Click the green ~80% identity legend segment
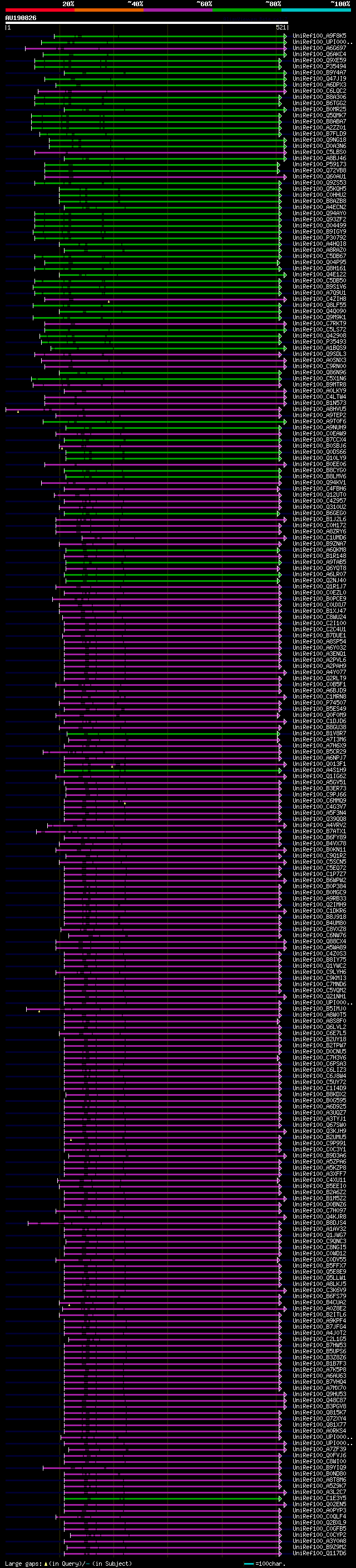 click(246, 10)
